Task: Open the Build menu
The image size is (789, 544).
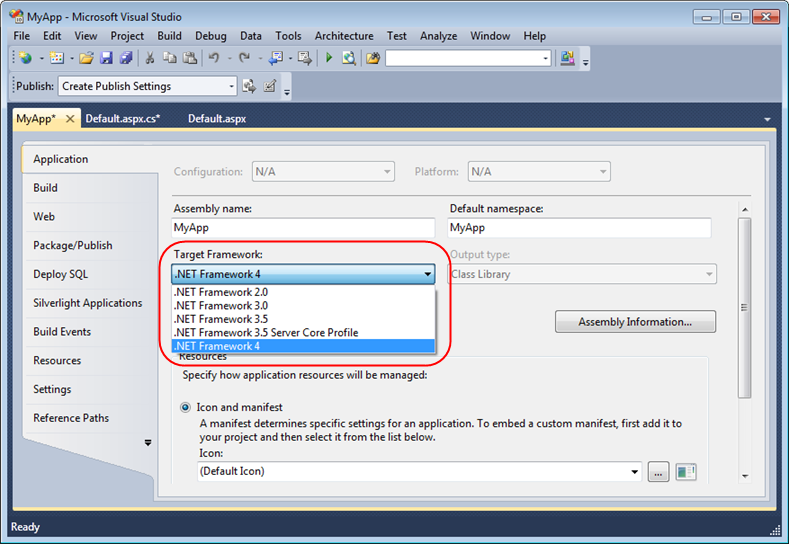Action: pyautogui.click(x=170, y=36)
